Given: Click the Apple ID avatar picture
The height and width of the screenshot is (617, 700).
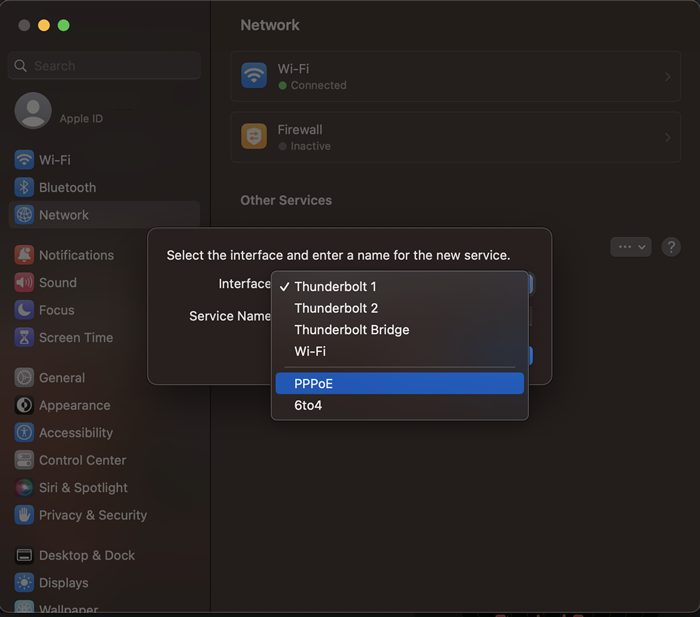Looking at the screenshot, I should click(33, 110).
